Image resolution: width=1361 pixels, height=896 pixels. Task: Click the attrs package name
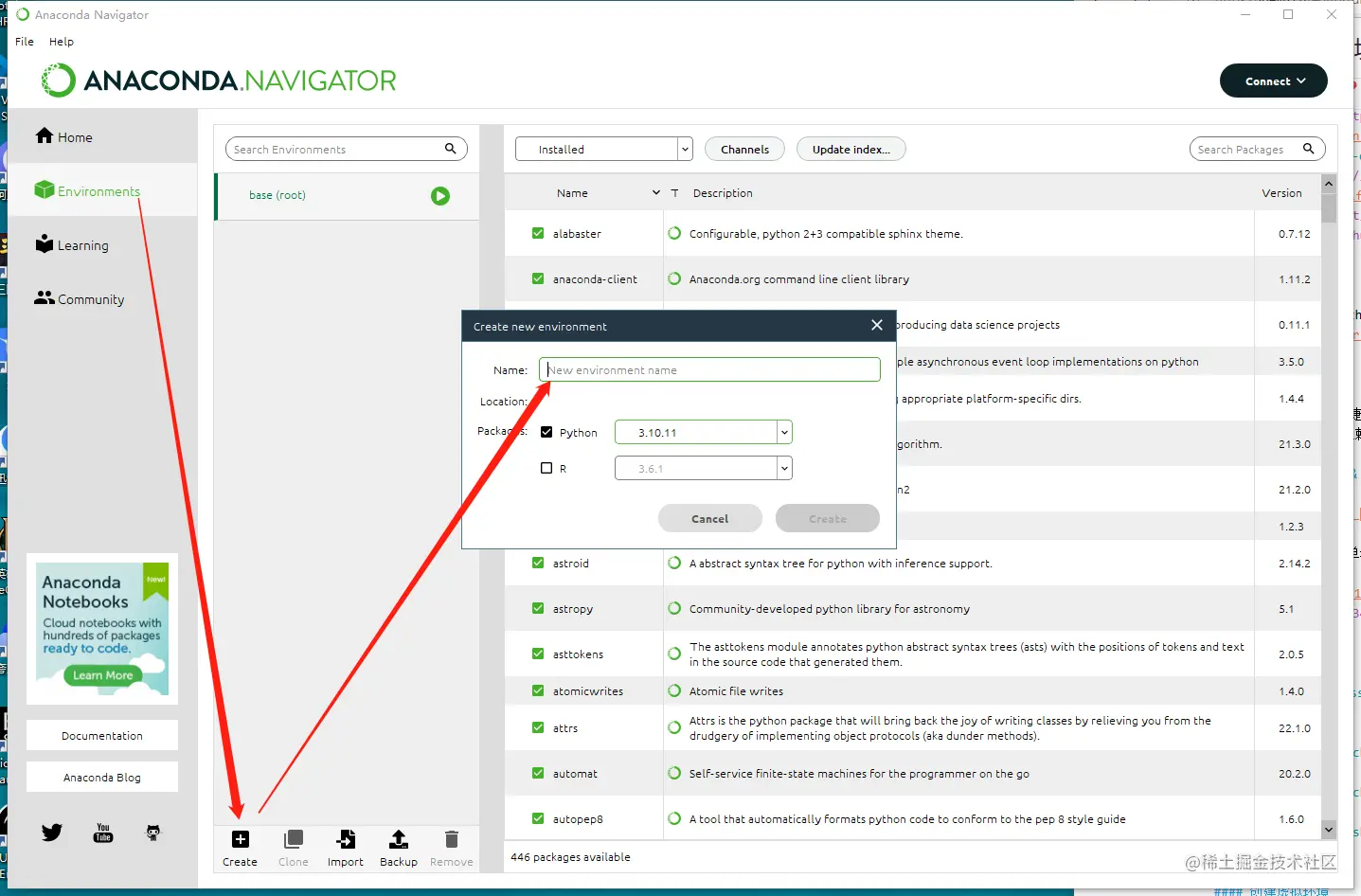pyautogui.click(x=565, y=727)
